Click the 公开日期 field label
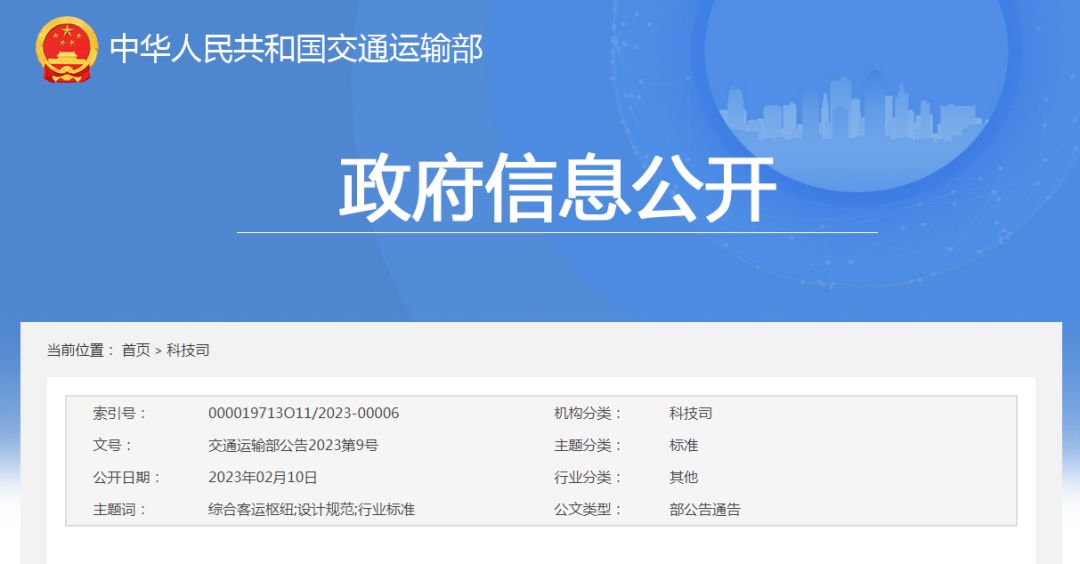The width and height of the screenshot is (1080, 564). coord(126,477)
